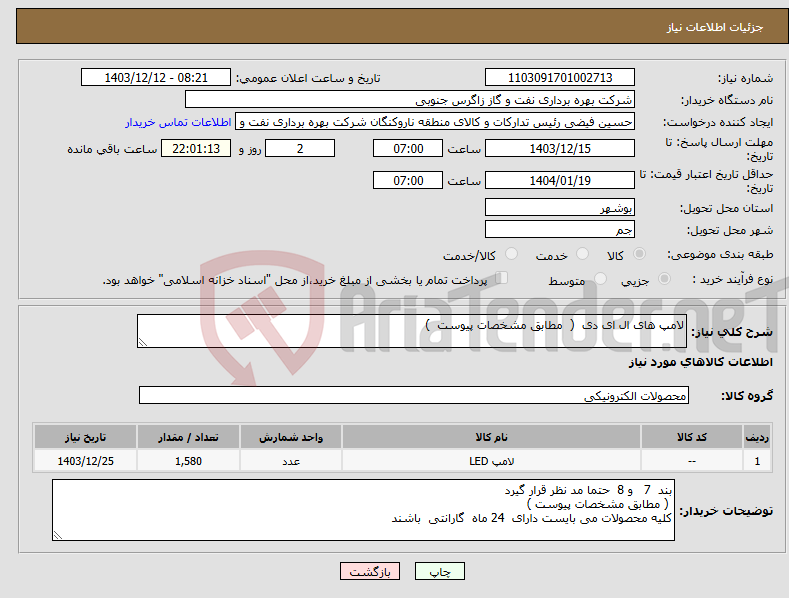The height and width of the screenshot is (598, 789).
Task: Toggle the اسناد خزانه اسلامی payment checkbox
Action: (x=502, y=278)
